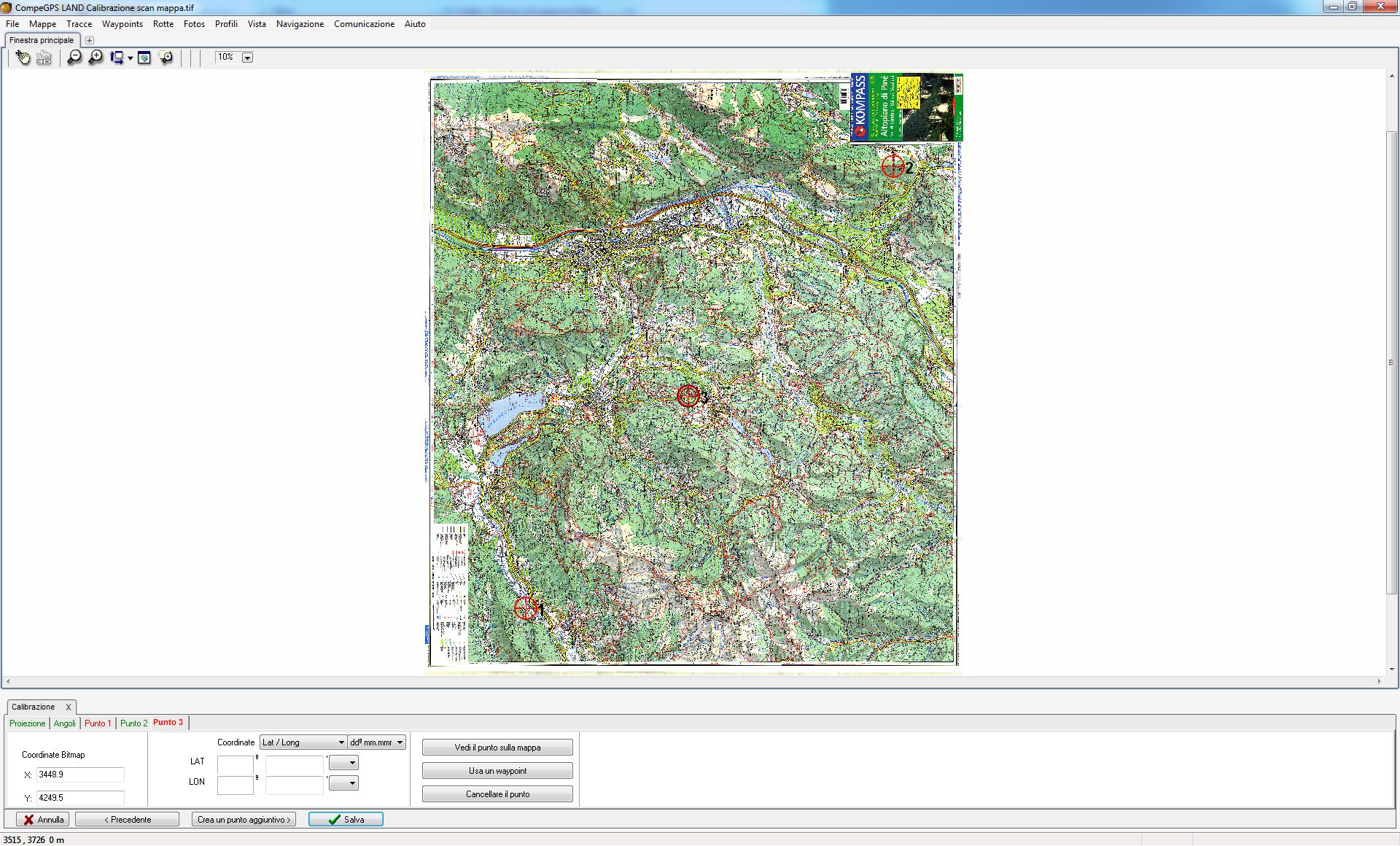Open the Vista menu
The width and height of the screenshot is (1400, 846).
[257, 24]
